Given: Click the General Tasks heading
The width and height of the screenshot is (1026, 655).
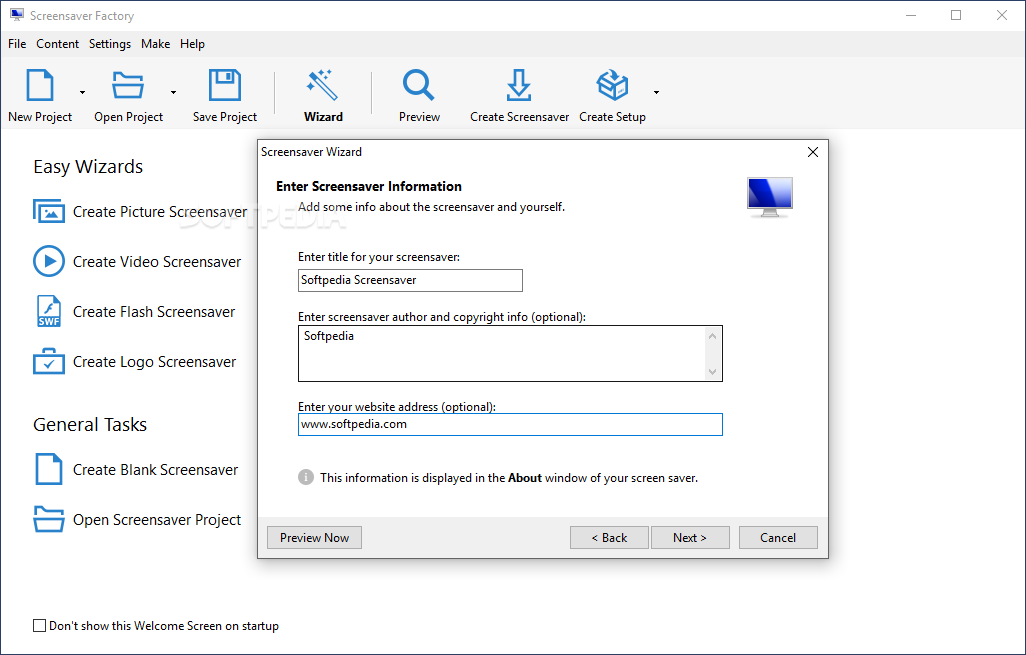Looking at the screenshot, I should (90, 425).
